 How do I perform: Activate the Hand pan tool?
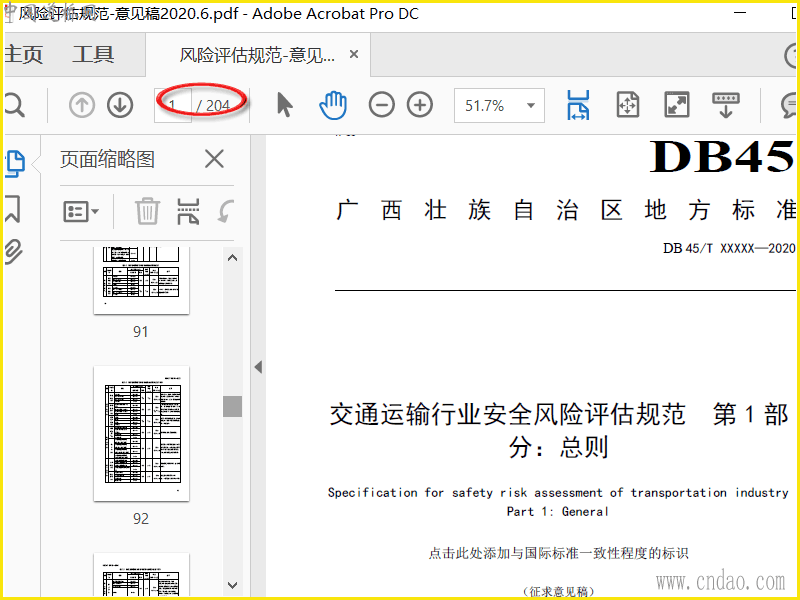[x=333, y=106]
